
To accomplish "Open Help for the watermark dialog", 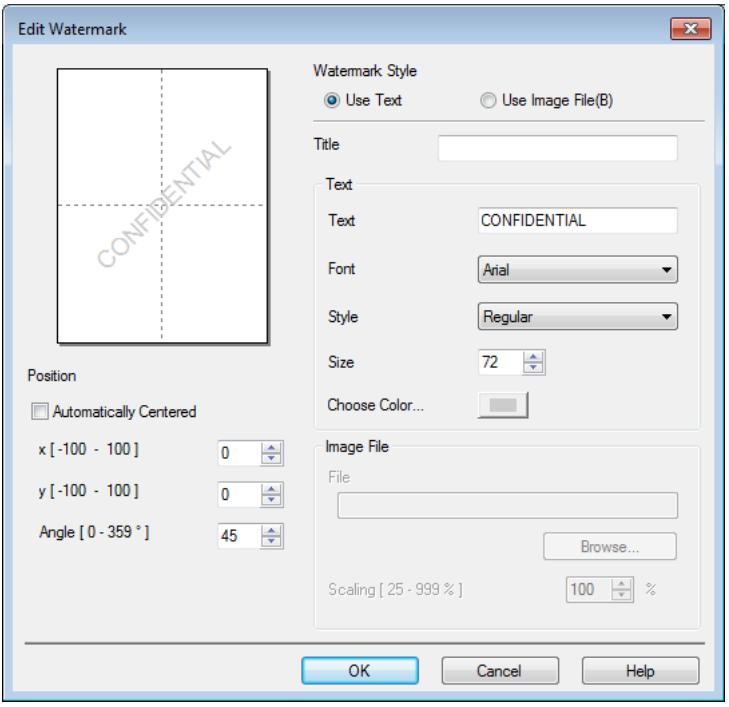I will click(x=640, y=670).
